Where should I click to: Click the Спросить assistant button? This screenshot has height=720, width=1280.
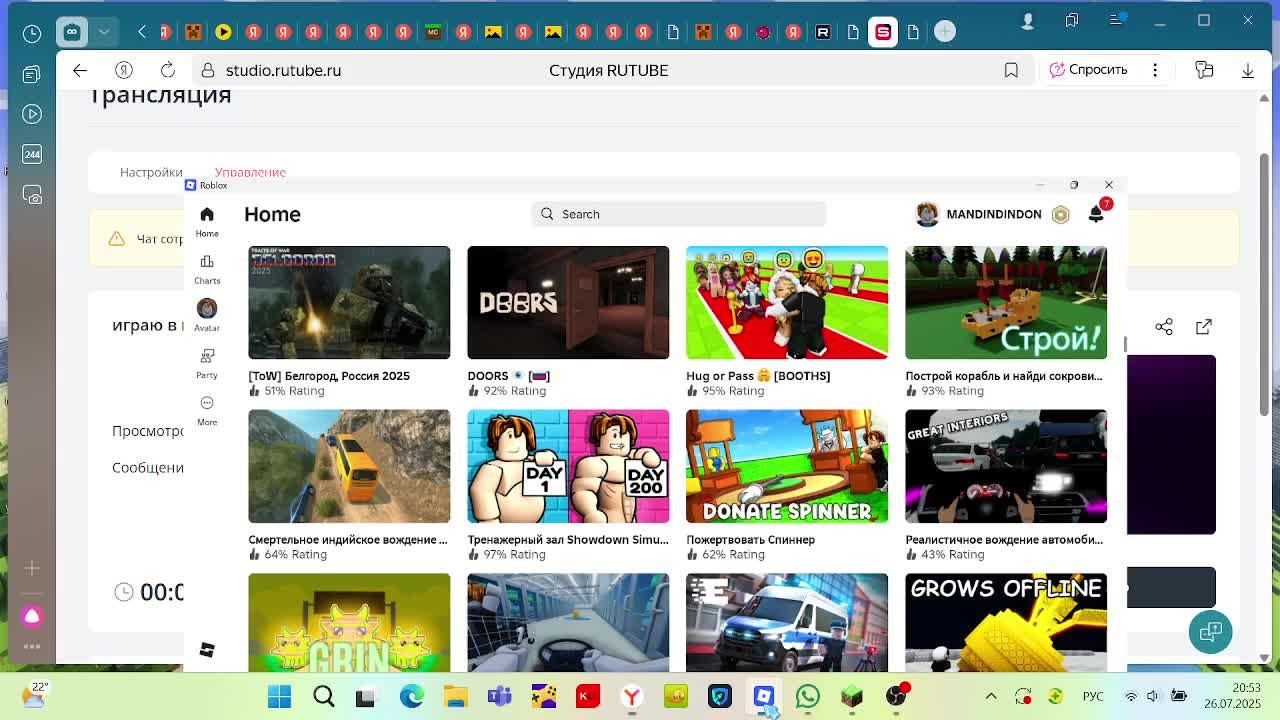[x=1088, y=70]
